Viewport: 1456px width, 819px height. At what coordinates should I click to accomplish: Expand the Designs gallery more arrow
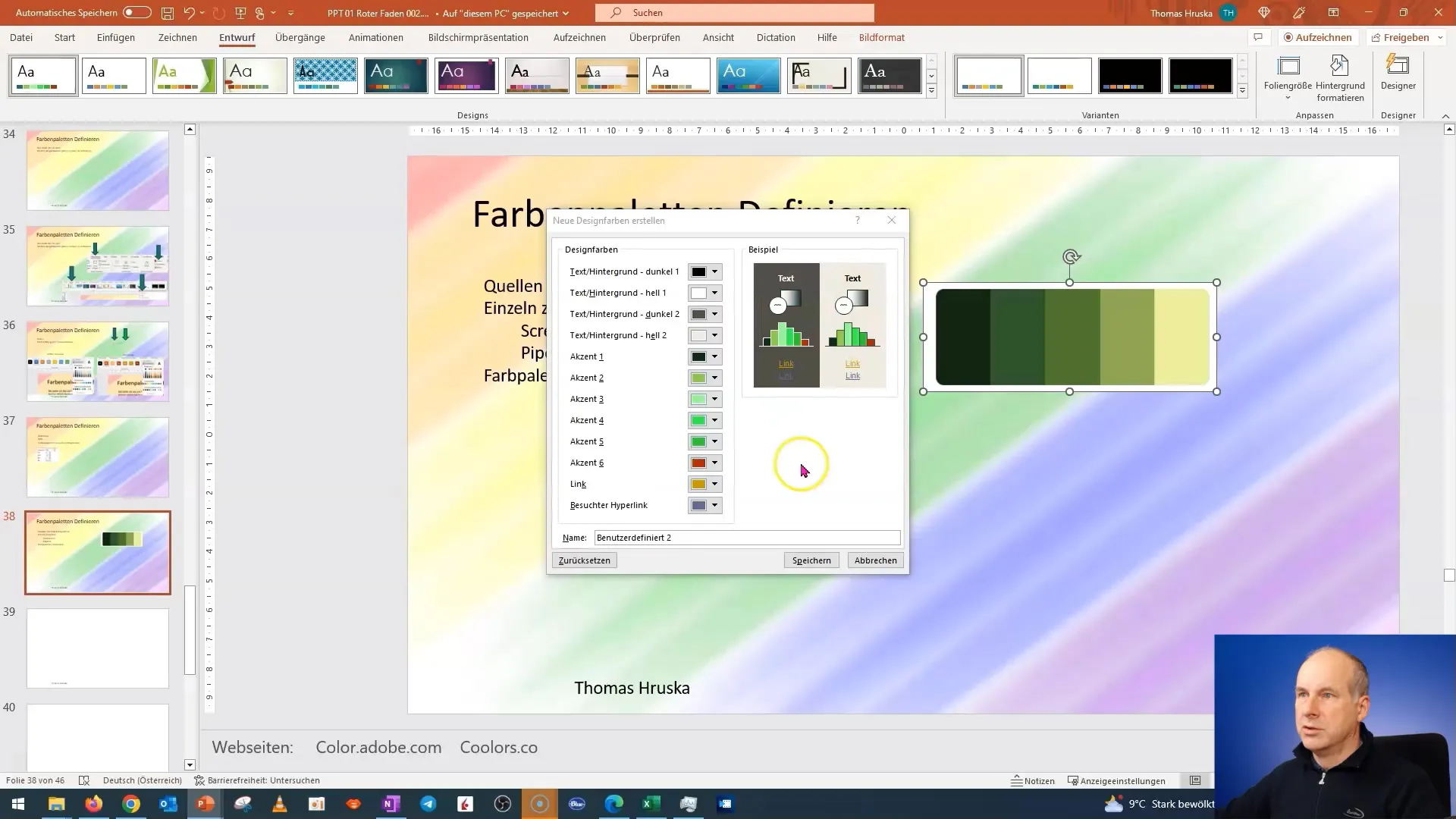click(931, 91)
